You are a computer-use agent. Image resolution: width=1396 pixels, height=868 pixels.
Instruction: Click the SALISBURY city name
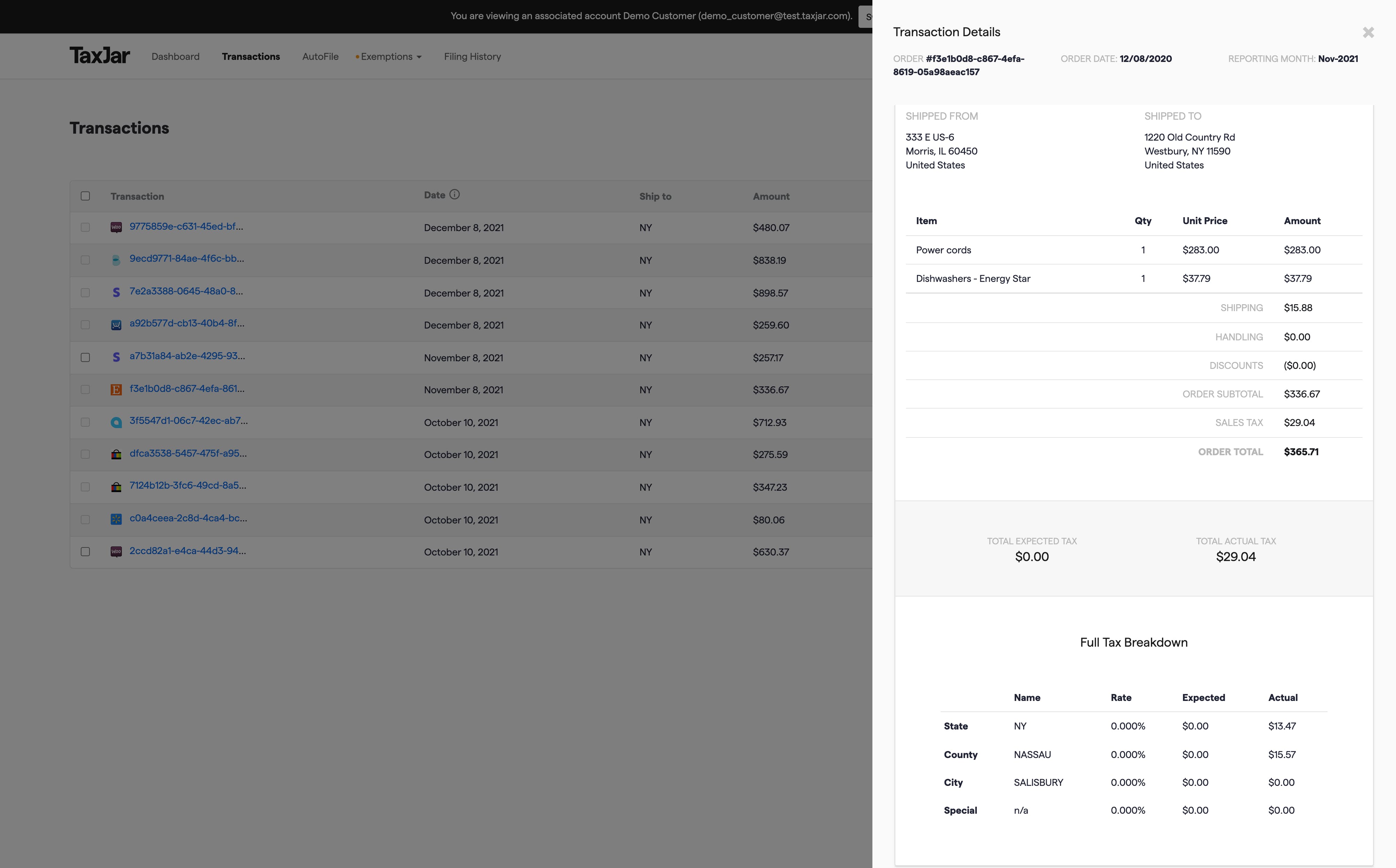(x=1038, y=783)
